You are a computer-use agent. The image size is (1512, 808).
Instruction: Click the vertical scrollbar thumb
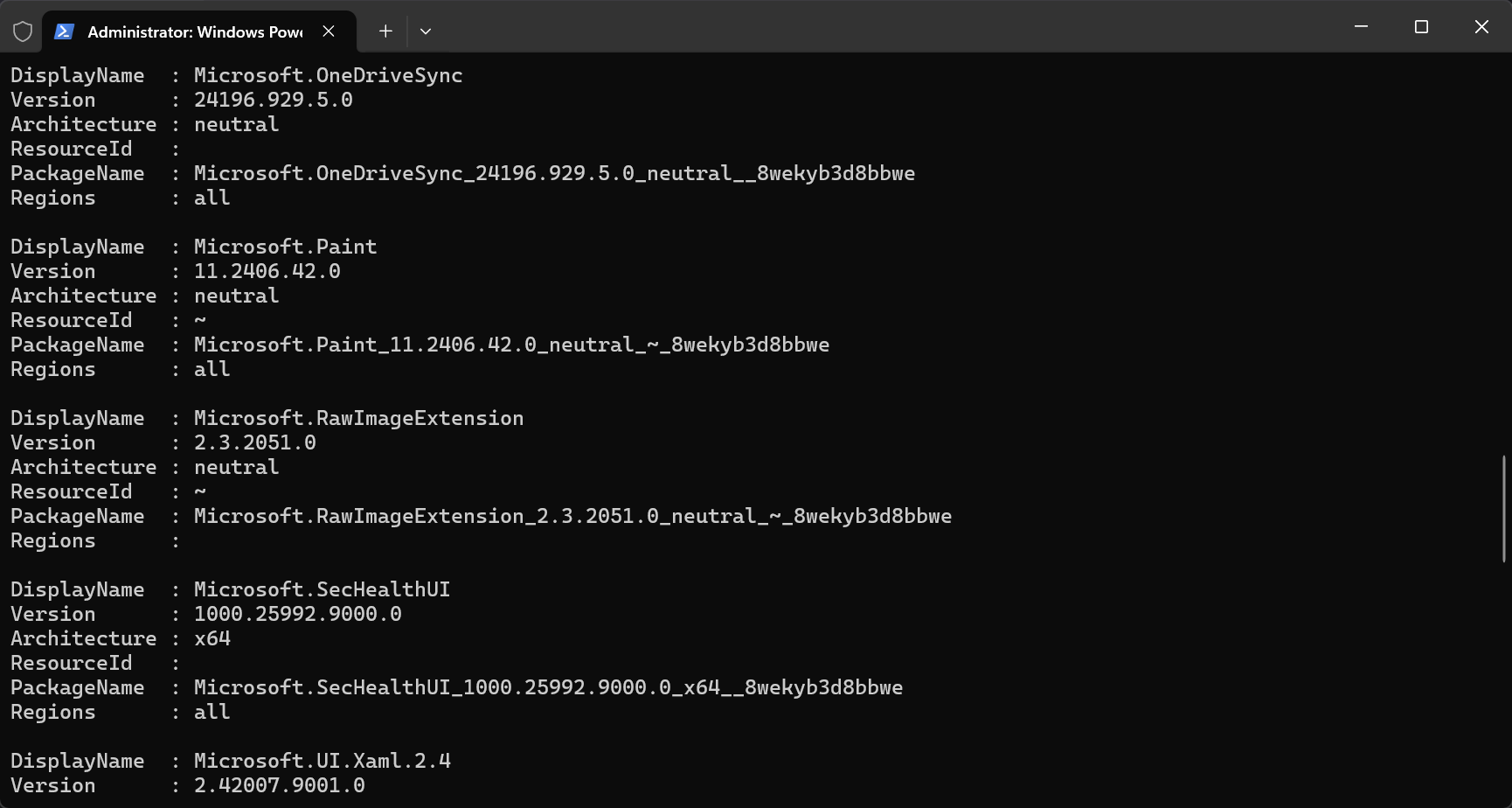pyautogui.click(x=1504, y=508)
